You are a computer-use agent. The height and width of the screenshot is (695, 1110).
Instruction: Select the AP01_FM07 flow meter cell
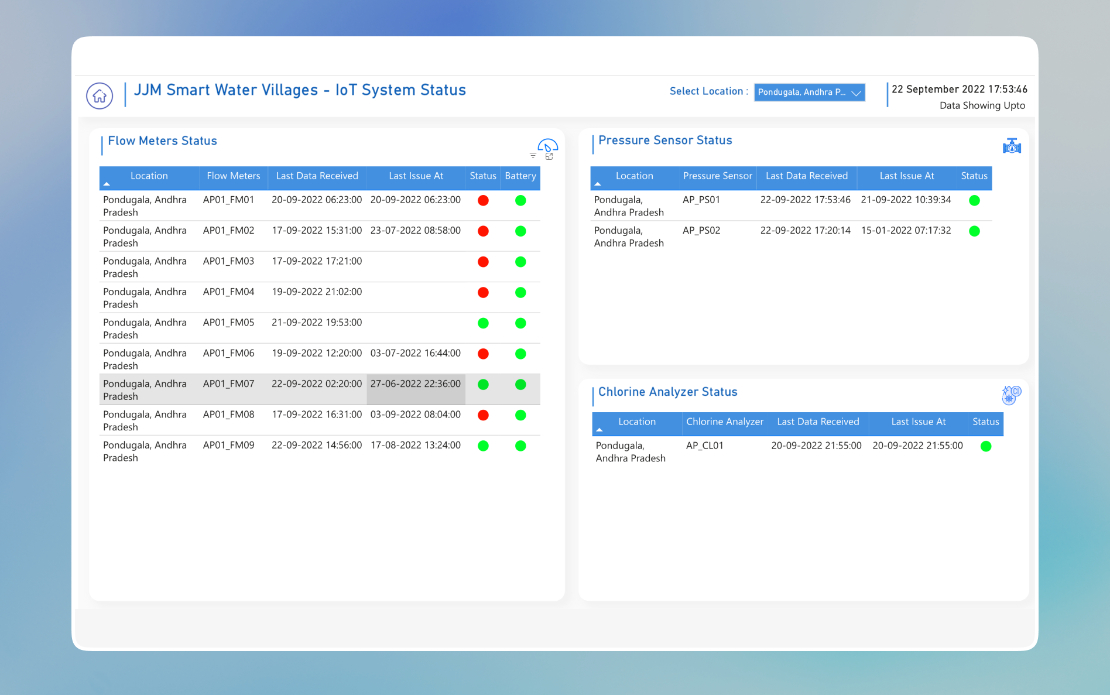point(229,384)
